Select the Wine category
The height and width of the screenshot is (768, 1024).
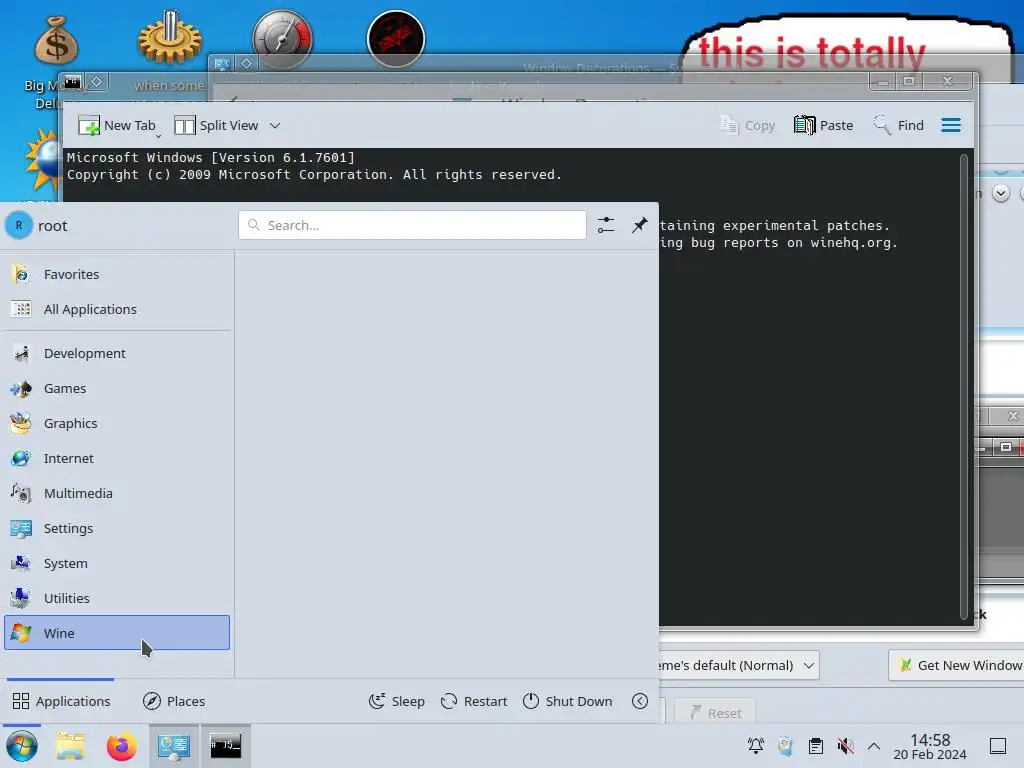[117, 633]
